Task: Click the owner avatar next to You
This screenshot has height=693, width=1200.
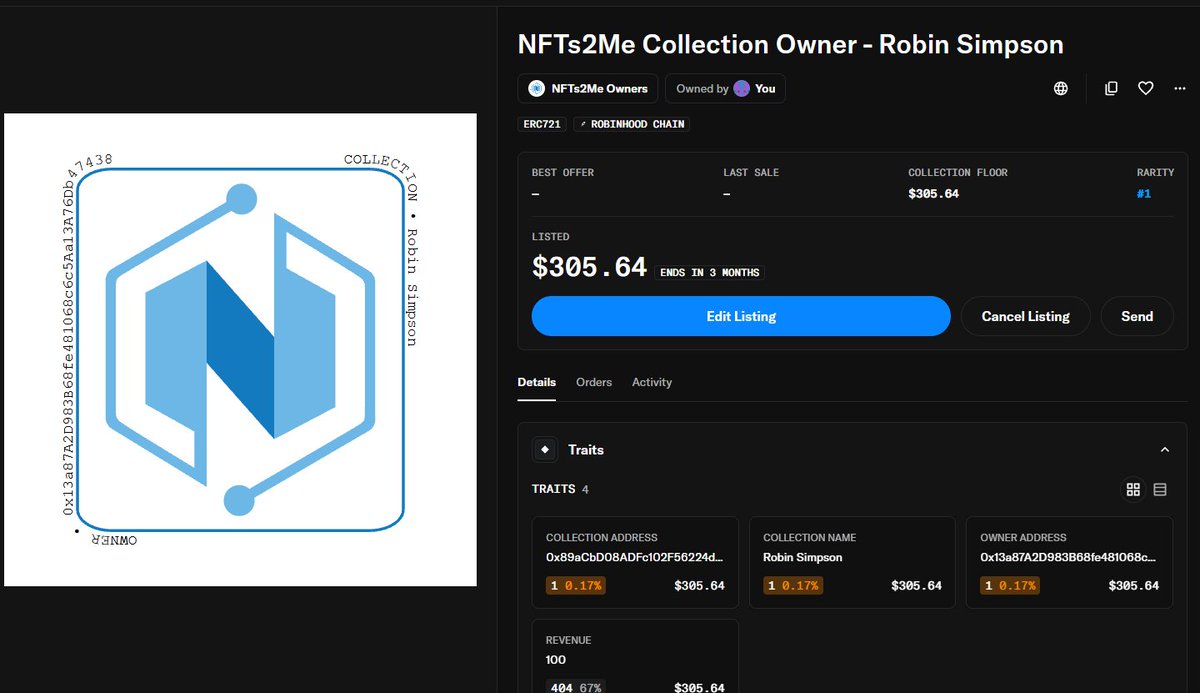Action: click(x=741, y=88)
